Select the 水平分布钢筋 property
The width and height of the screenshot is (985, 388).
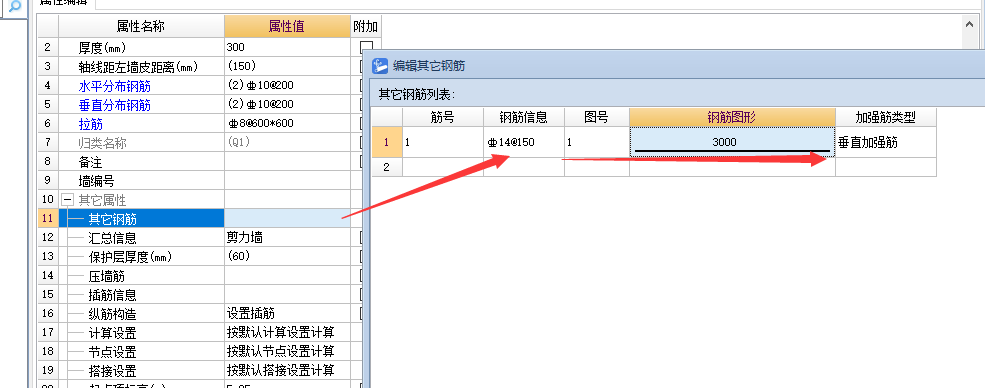141,85
